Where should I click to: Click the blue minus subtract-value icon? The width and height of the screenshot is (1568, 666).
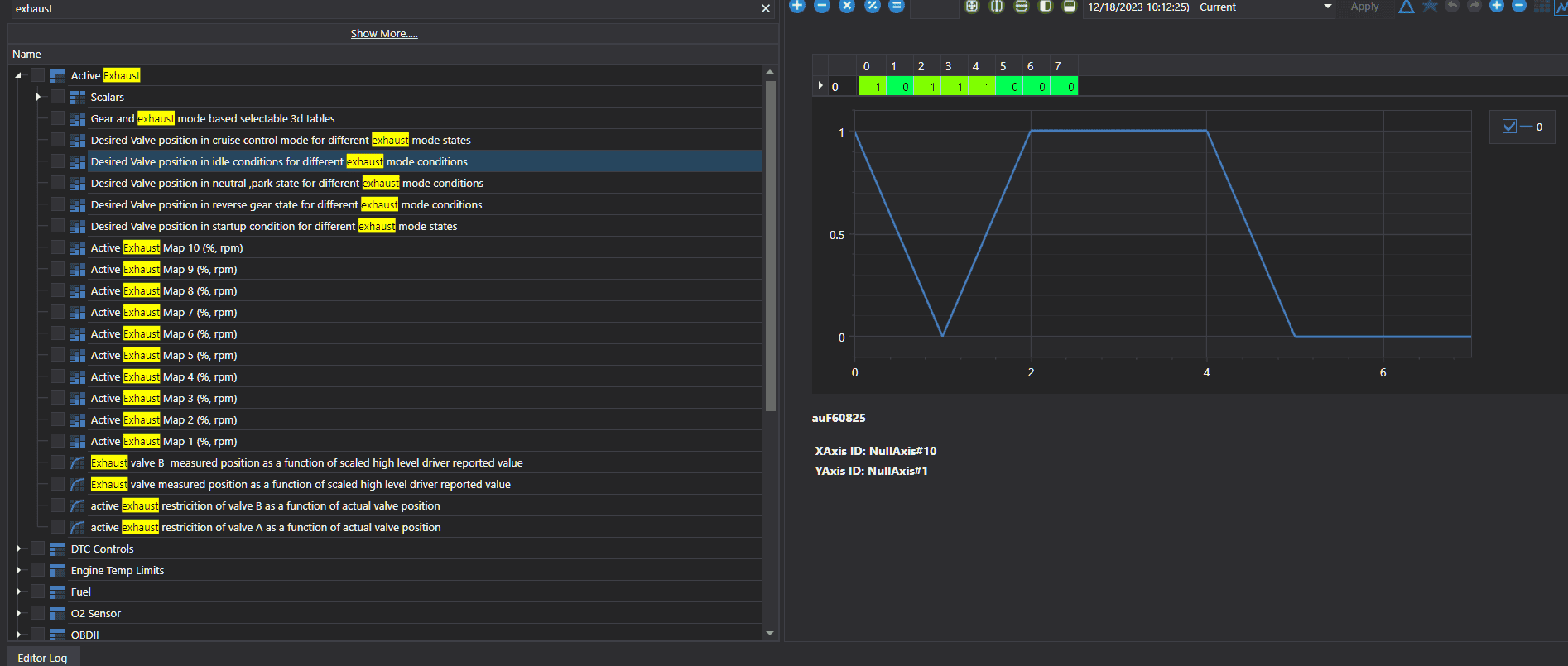click(x=822, y=6)
